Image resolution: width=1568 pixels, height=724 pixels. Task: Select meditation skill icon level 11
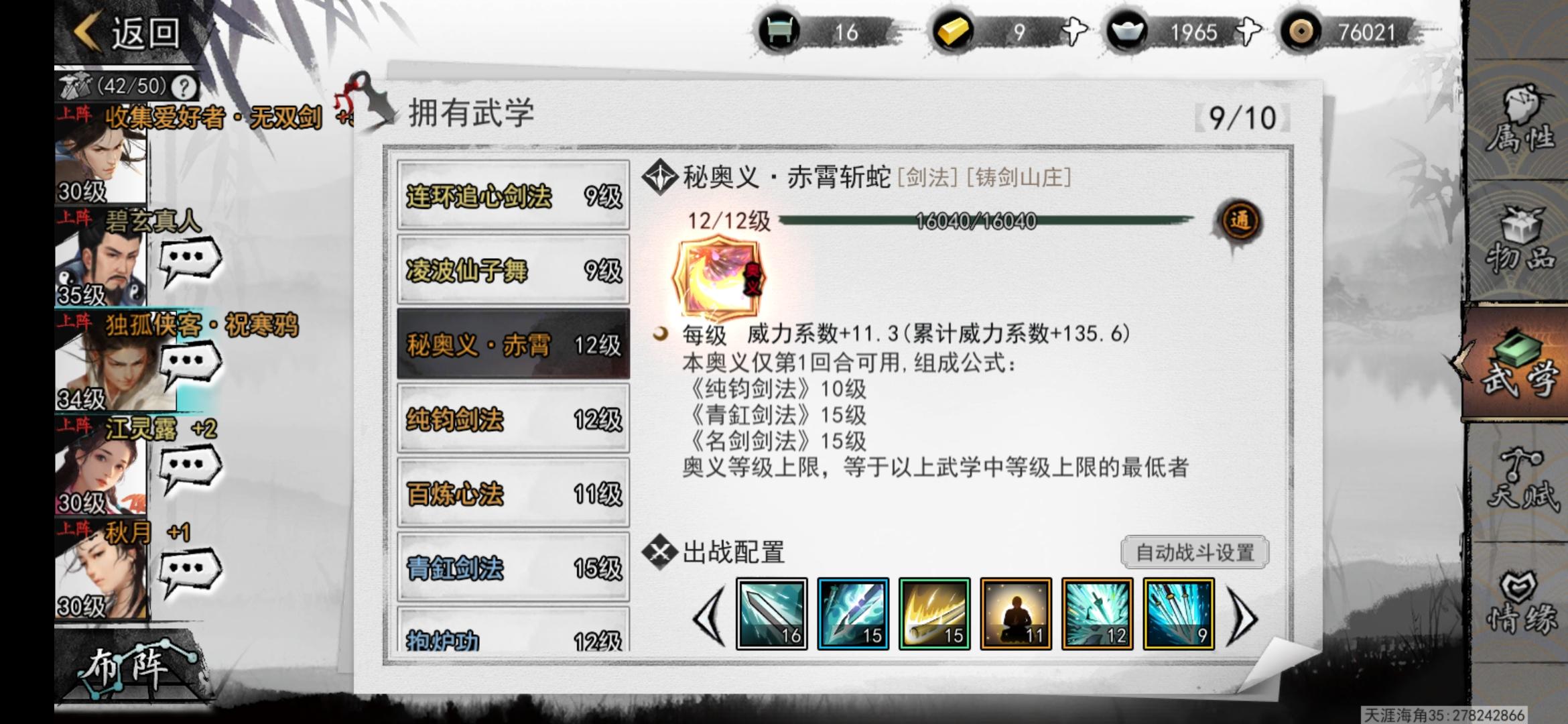click(x=1015, y=614)
